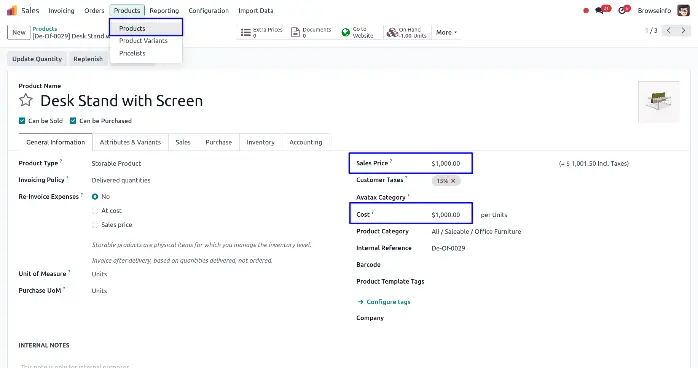Open the Documents smart button
698x368 pixels.
311,32
